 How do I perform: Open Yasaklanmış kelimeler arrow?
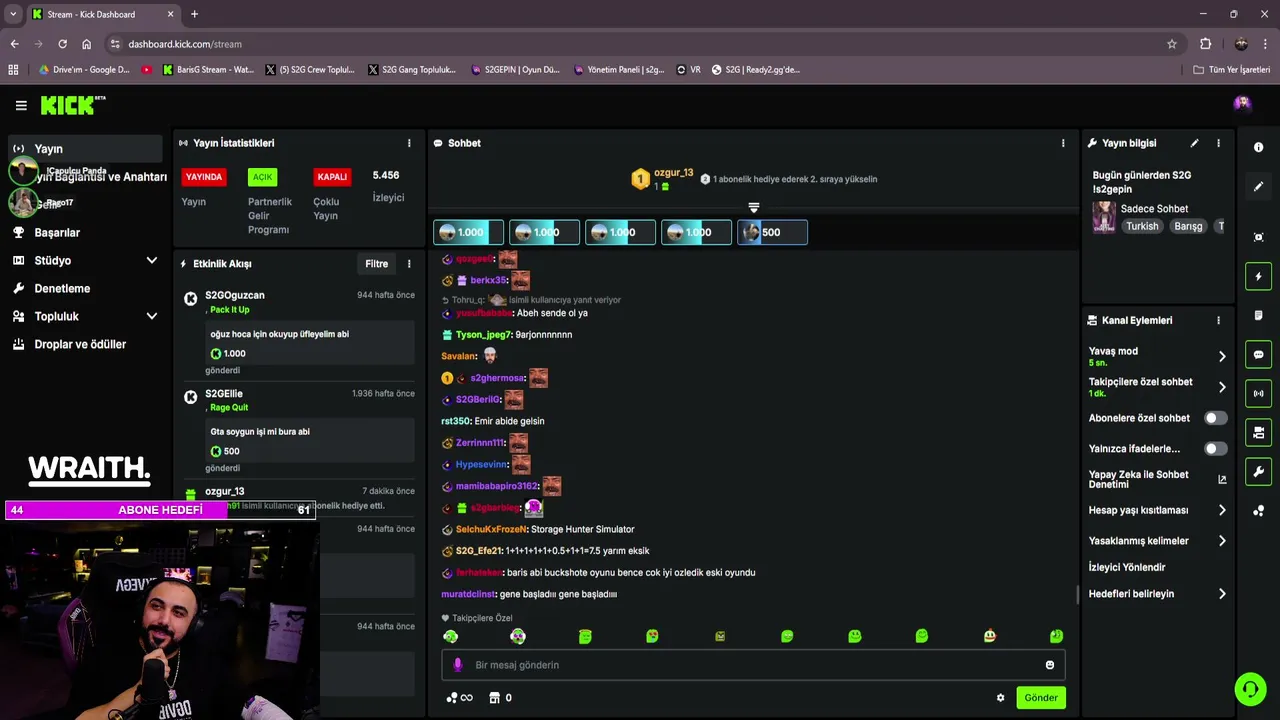click(1222, 541)
